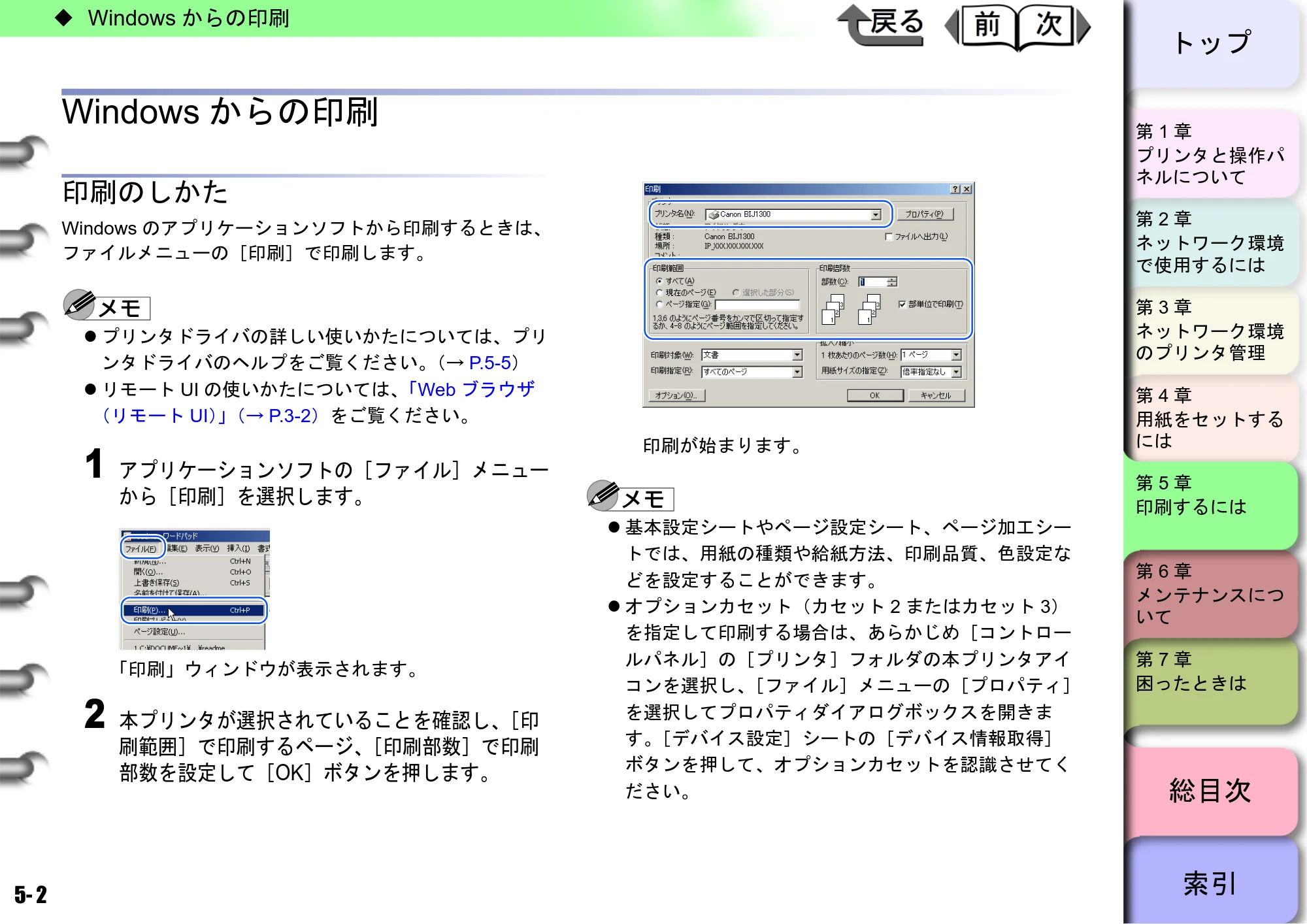
Task: Follow the P.5-5 page link
Action: pyautogui.click(x=489, y=363)
